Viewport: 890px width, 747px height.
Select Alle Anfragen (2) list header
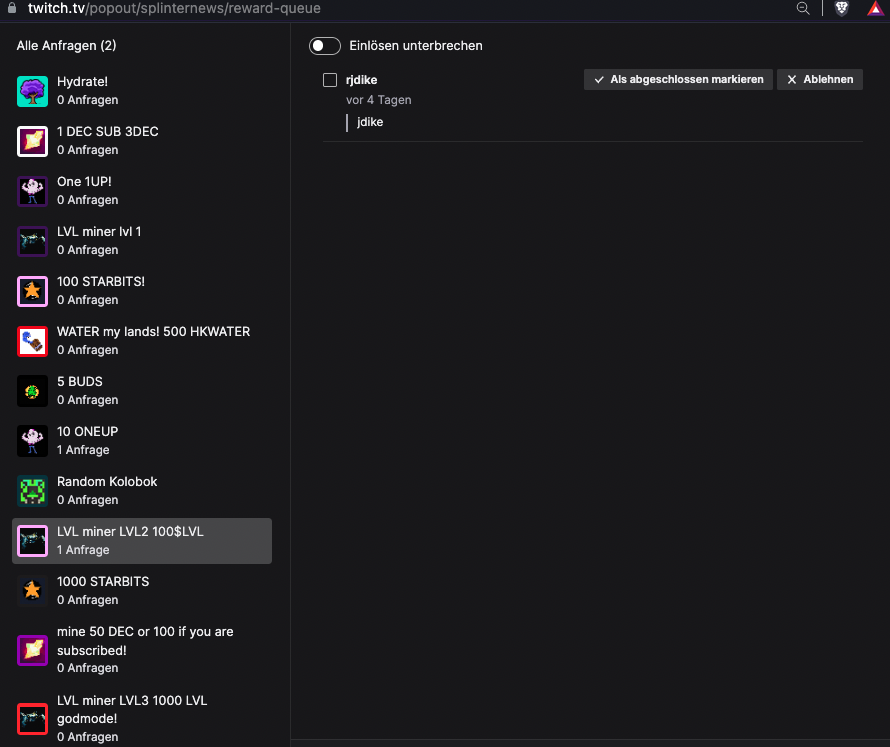[x=66, y=45]
